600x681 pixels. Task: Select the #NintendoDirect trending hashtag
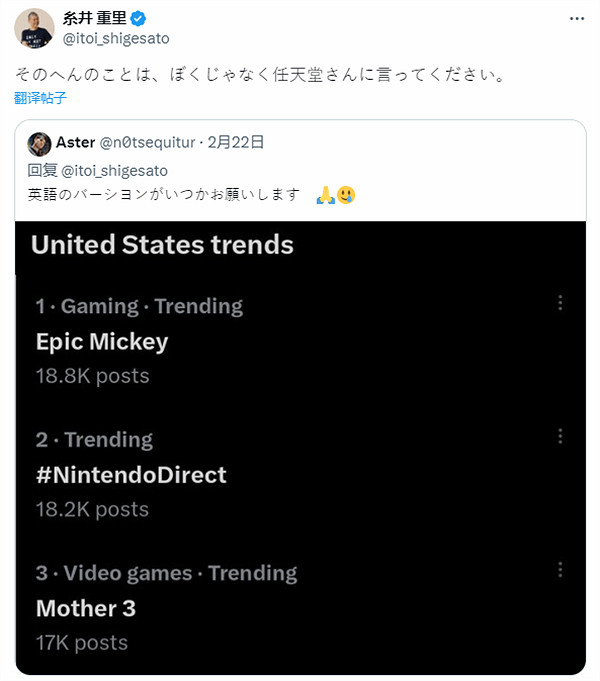131,474
